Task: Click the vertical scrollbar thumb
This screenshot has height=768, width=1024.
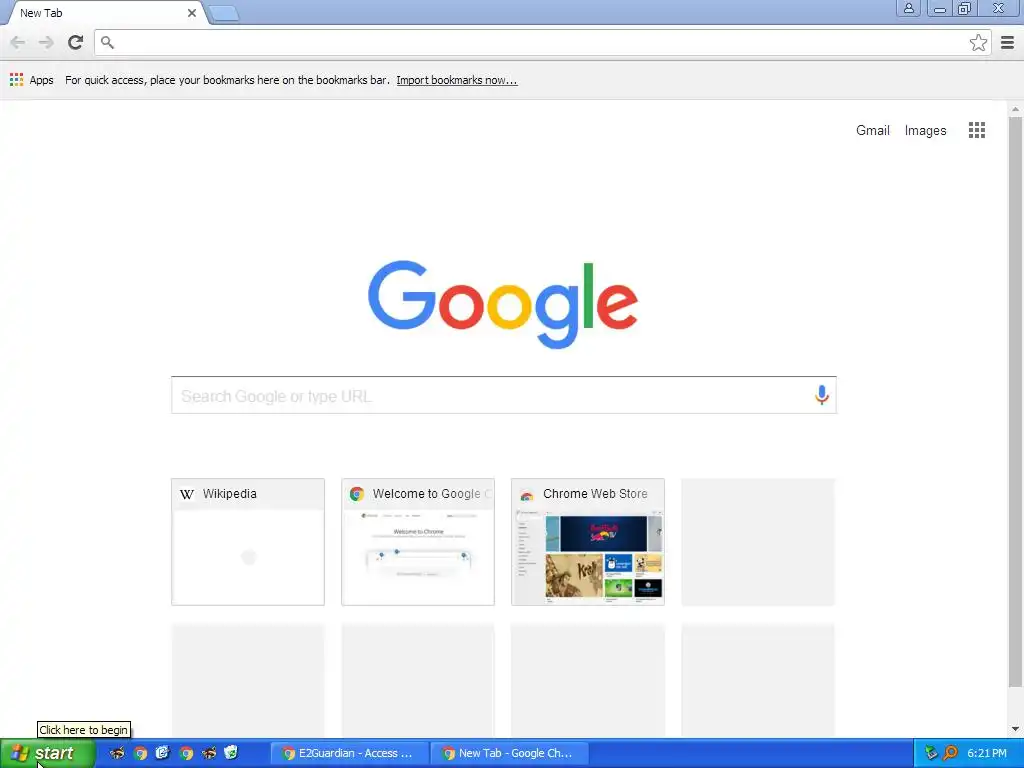Action: pyautogui.click(x=1015, y=402)
